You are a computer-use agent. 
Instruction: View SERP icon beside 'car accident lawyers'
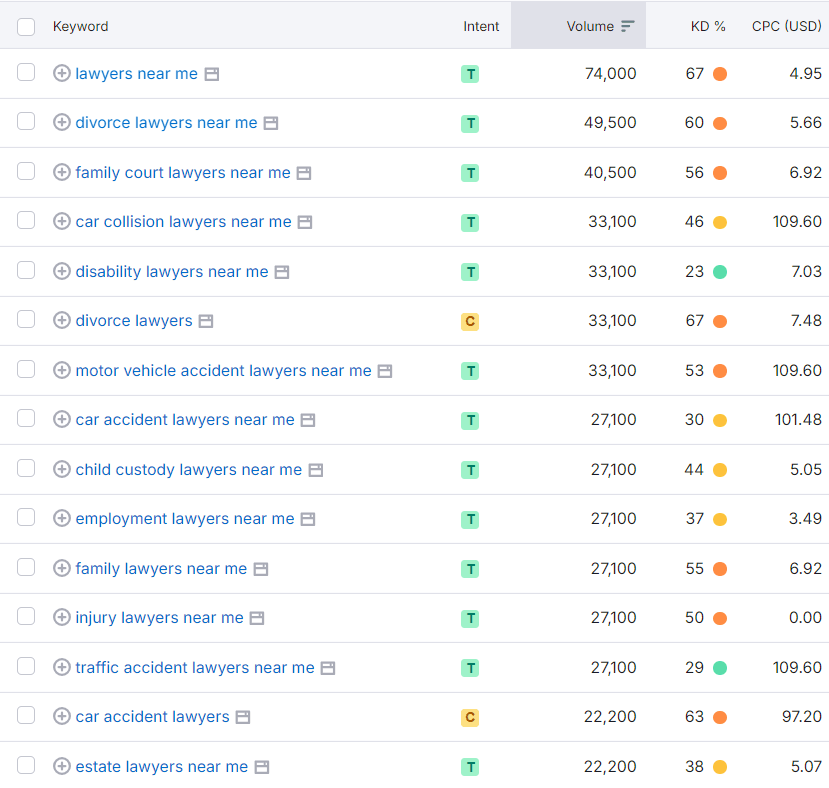243,718
